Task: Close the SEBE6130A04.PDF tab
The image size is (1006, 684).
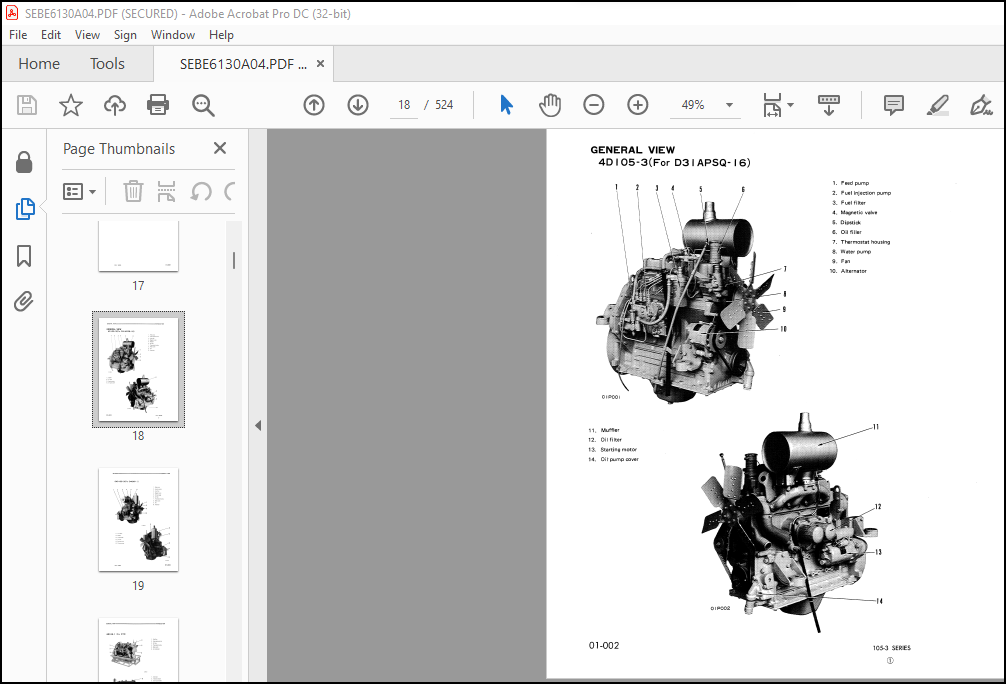Action: click(320, 64)
